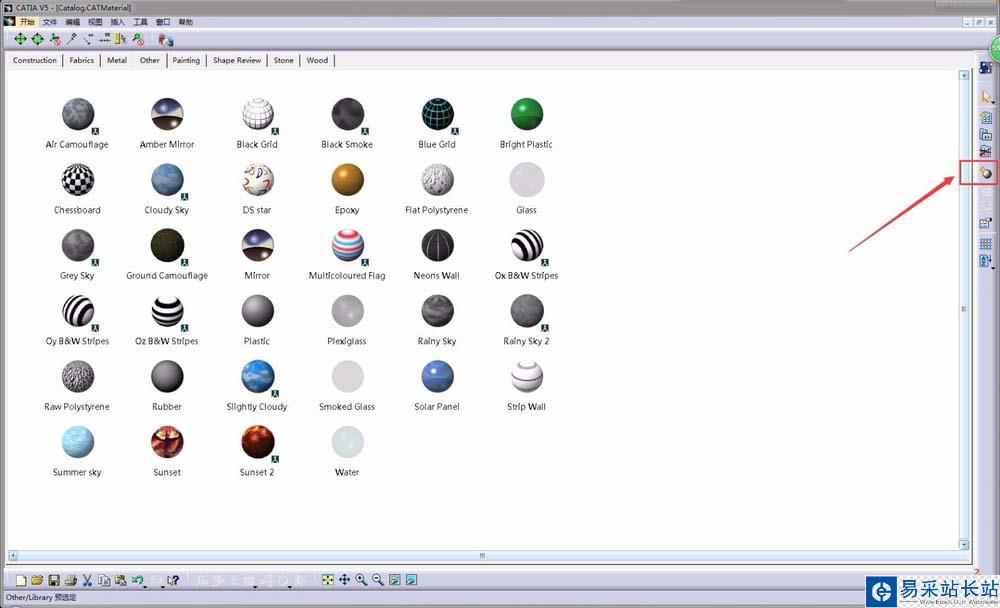
Task: Select the Ox B&W Stripes material
Action: (x=527, y=246)
